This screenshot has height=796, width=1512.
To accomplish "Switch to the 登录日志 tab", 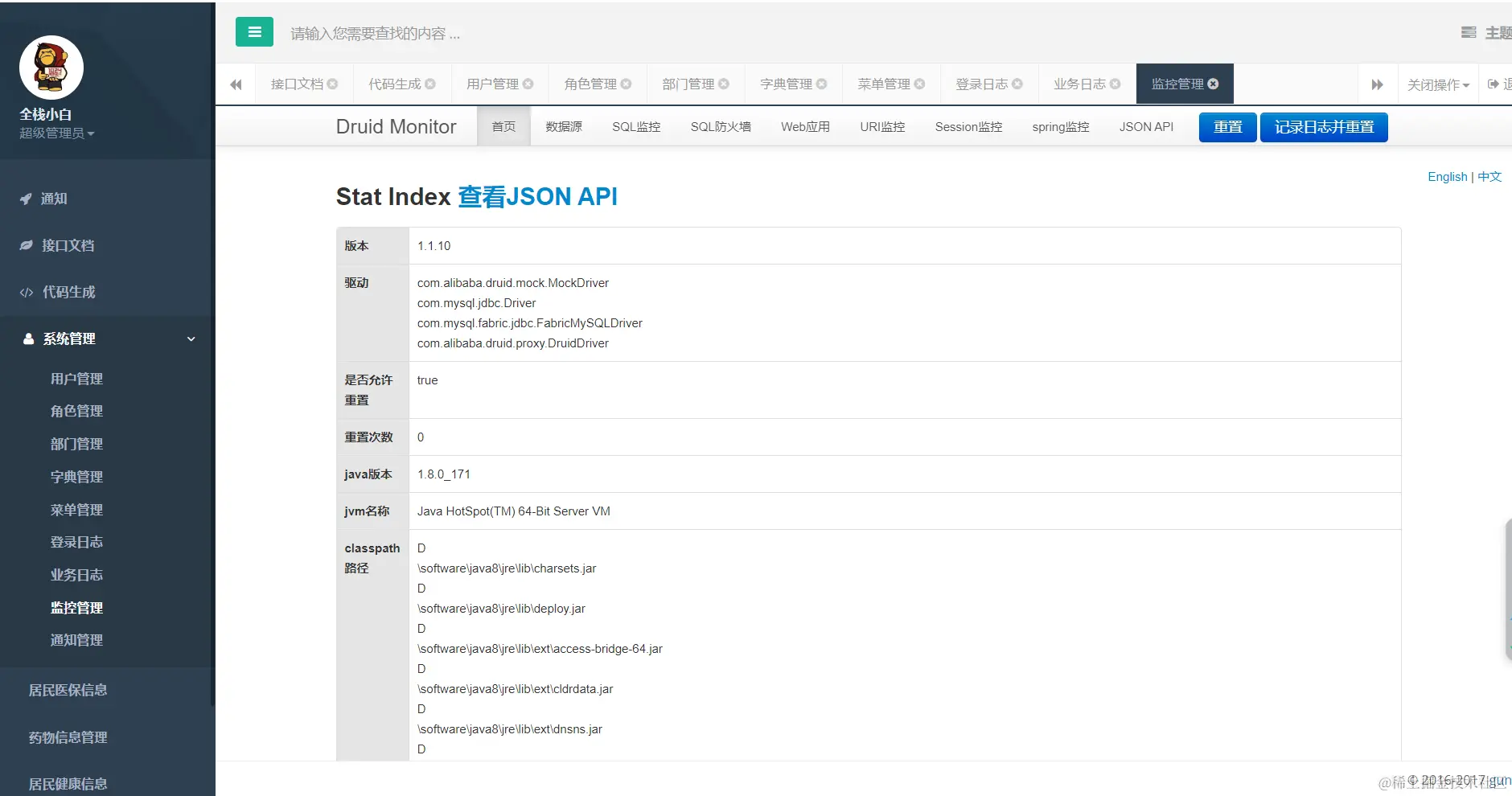I will point(981,84).
